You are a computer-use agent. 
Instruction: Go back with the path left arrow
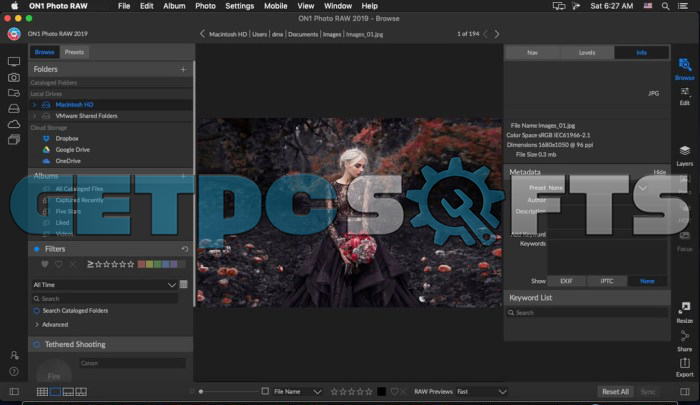click(x=202, y=34)
